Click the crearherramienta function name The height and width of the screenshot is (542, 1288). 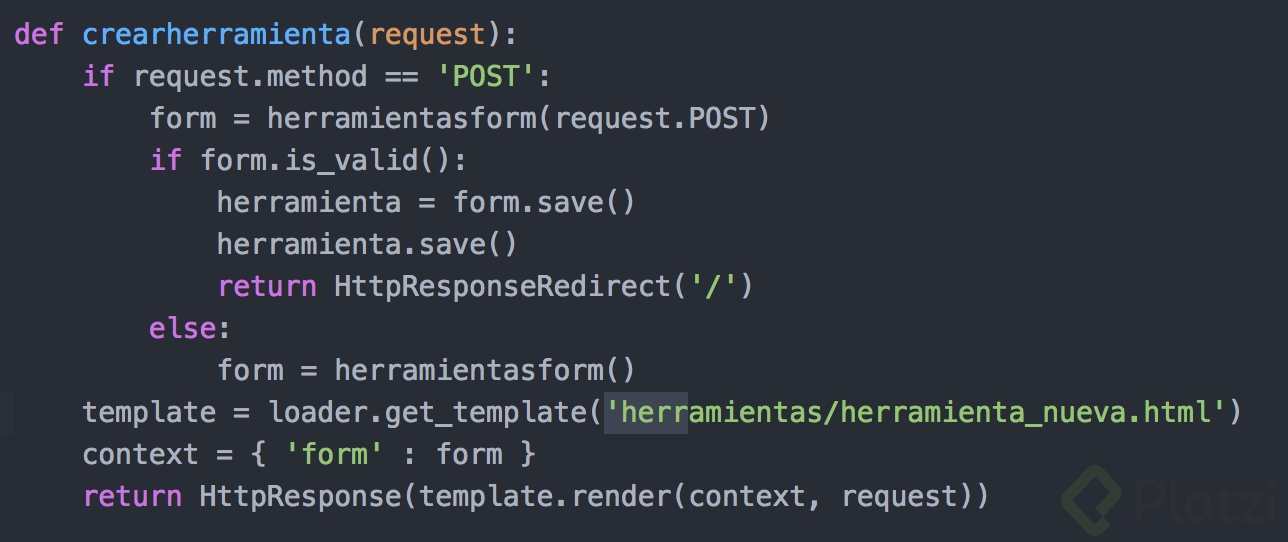click(x=216, y=34)
